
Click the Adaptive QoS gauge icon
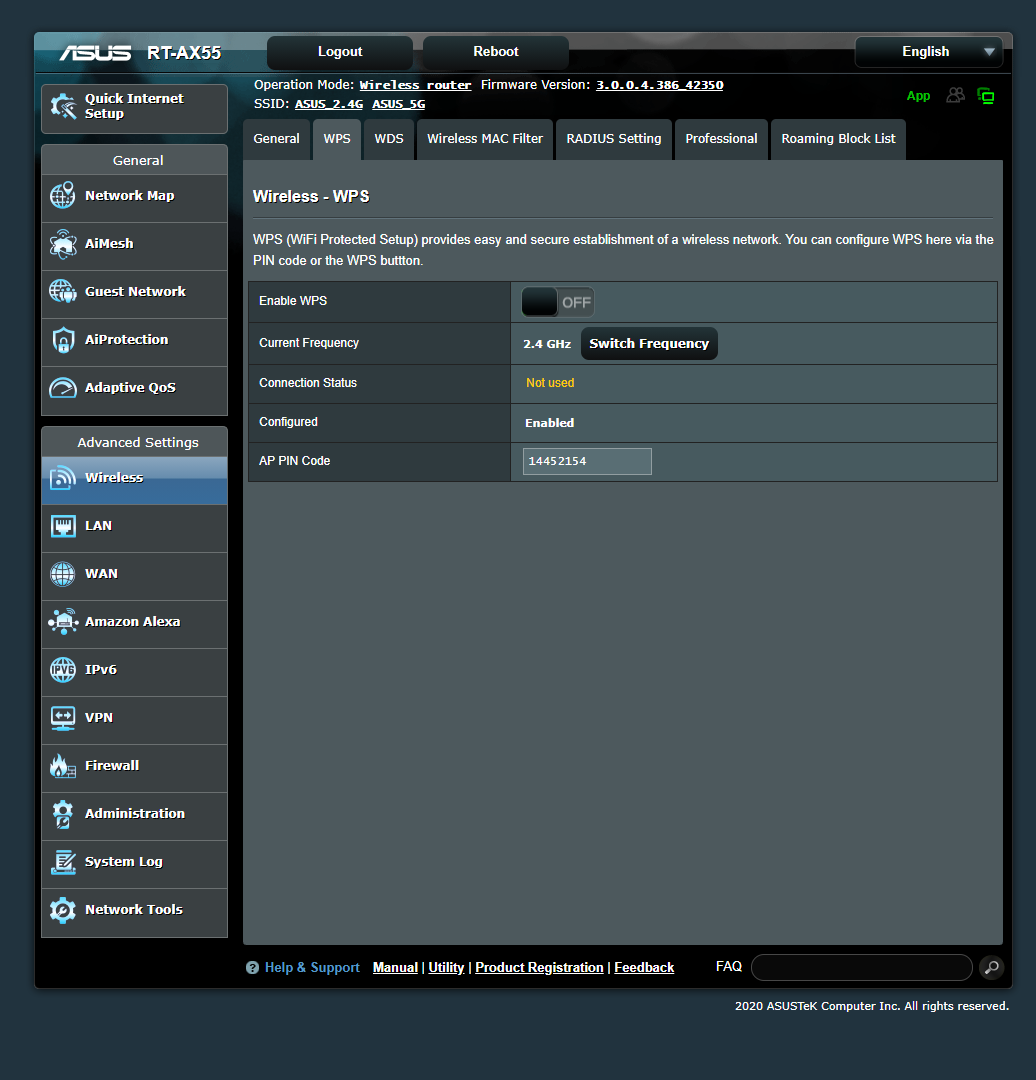pos(63,388)
